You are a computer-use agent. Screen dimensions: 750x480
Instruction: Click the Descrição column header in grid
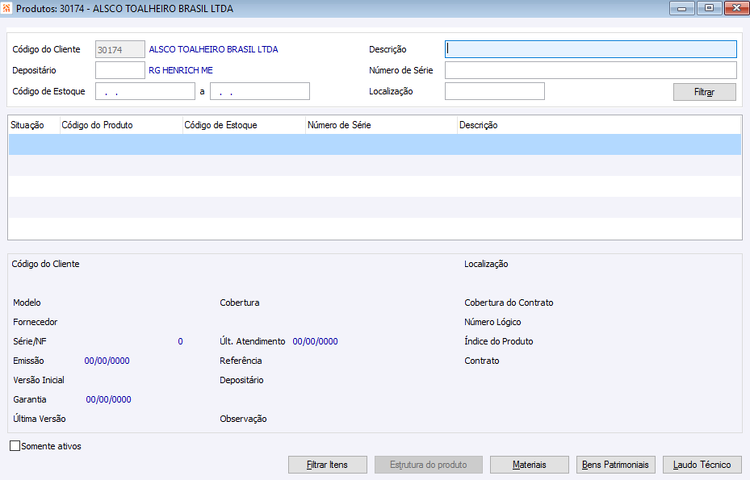[x=599, y=125]
